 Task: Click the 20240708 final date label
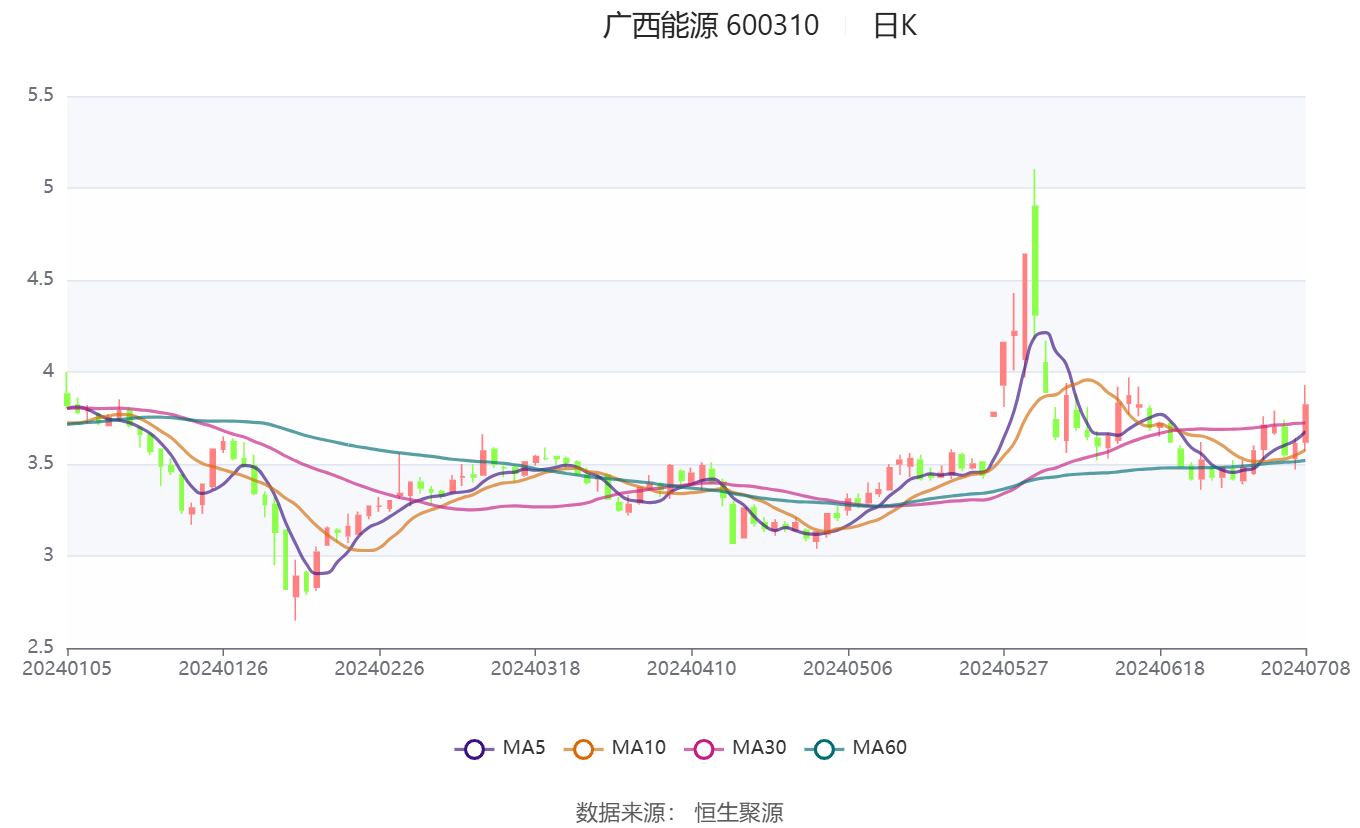coord(1305,668)
